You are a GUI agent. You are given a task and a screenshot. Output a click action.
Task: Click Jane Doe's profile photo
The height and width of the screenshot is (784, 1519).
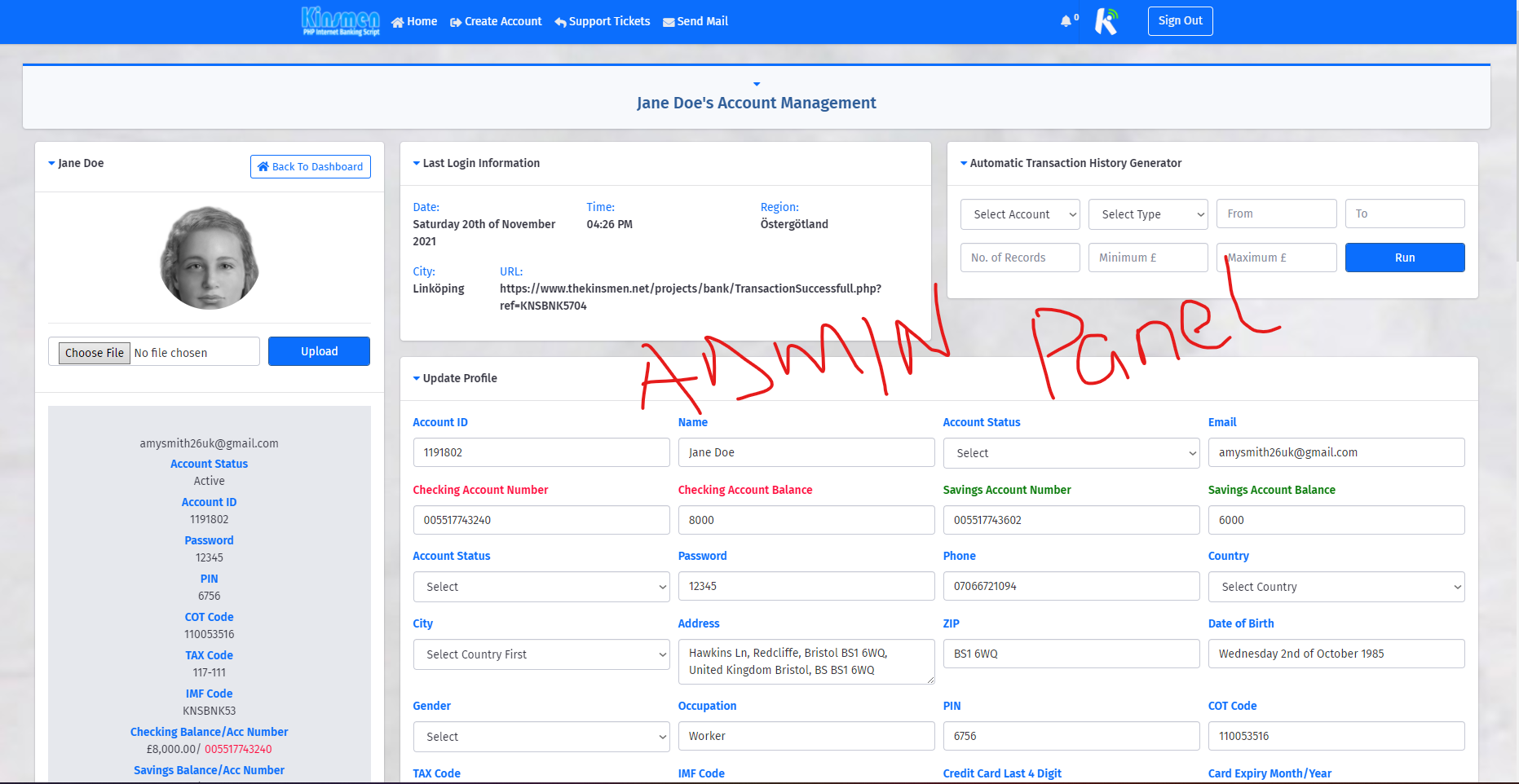(210, 258)
